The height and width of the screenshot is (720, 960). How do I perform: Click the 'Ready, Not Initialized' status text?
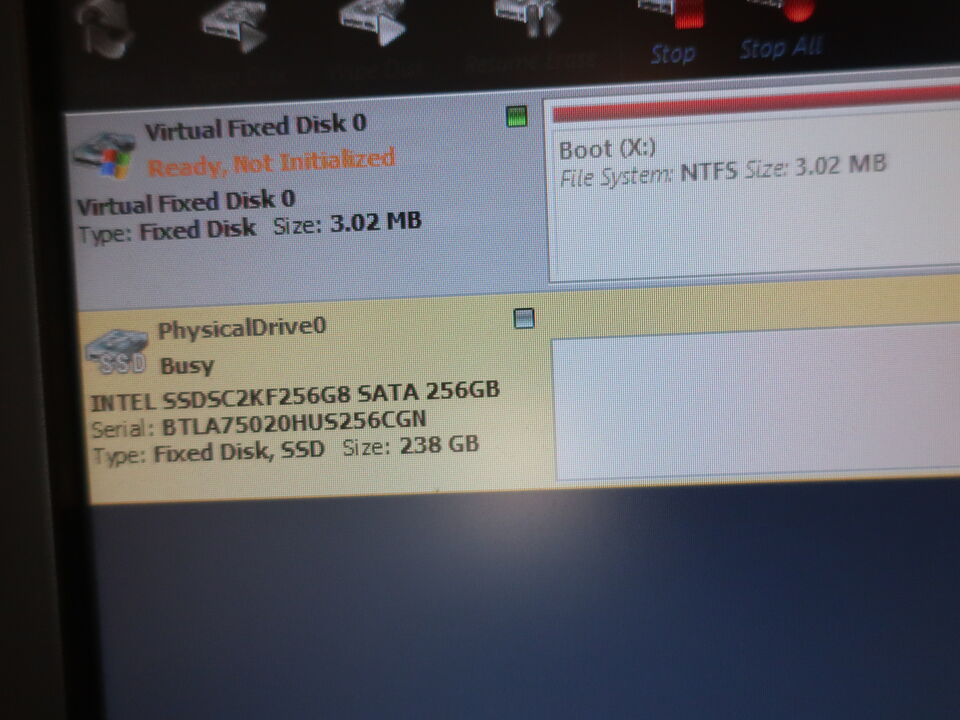tap(271, 161)
